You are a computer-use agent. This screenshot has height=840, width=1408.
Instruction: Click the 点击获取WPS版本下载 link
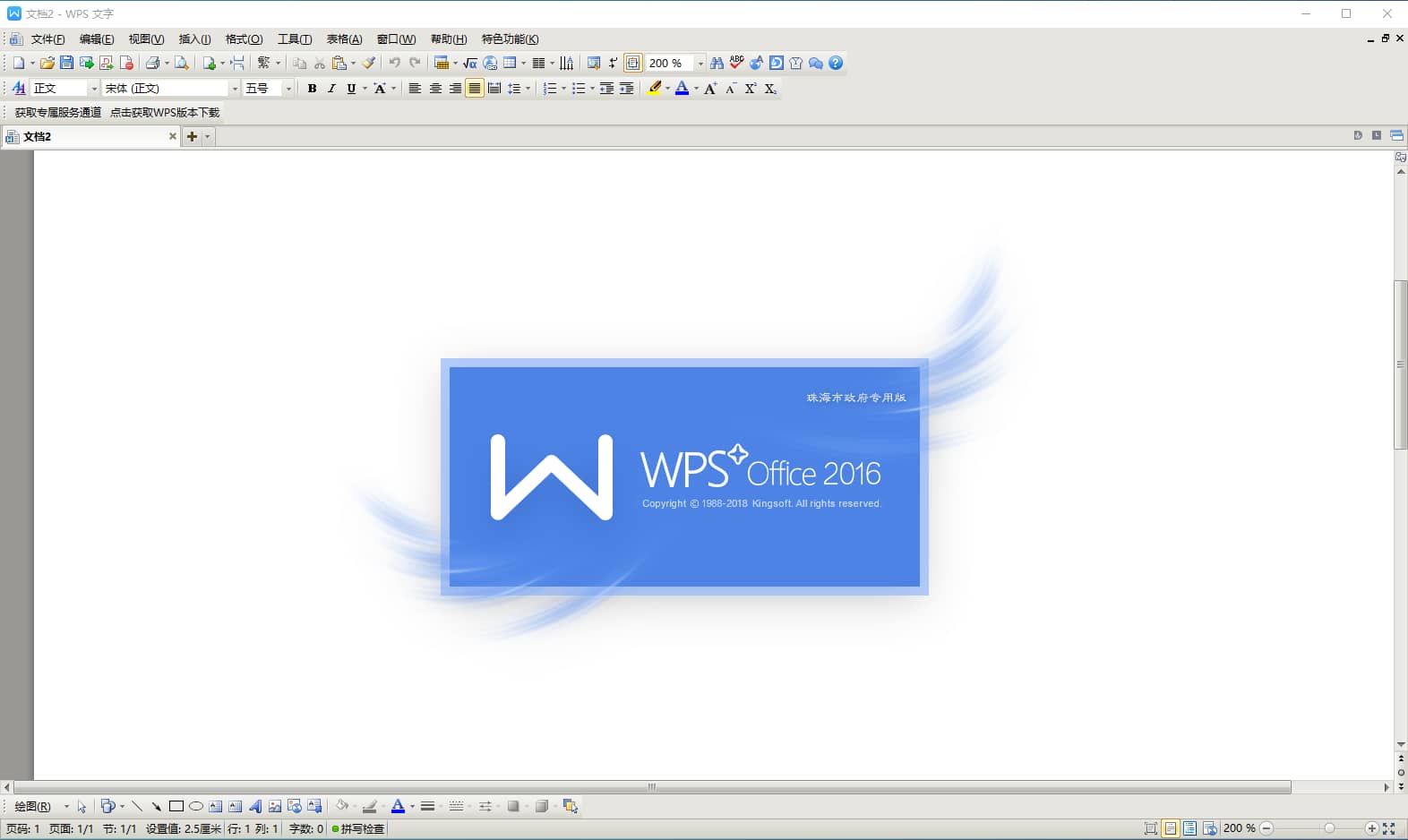click(x=165, y=112)
